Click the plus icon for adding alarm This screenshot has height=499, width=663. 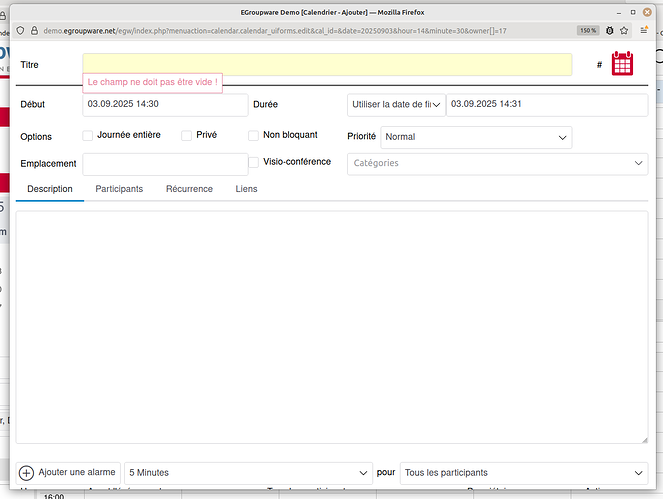(27, 473)
